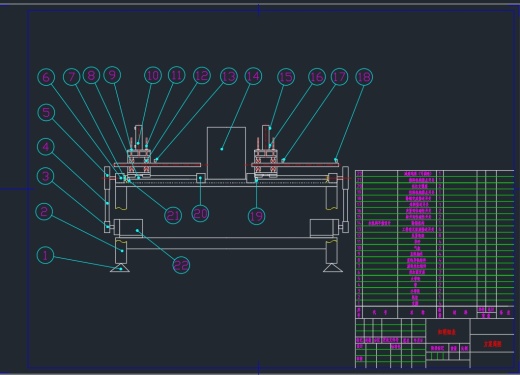This screenshot has width=520, height=375.
Task: Click the circled number 13
Action: click(x=229, y=77)
